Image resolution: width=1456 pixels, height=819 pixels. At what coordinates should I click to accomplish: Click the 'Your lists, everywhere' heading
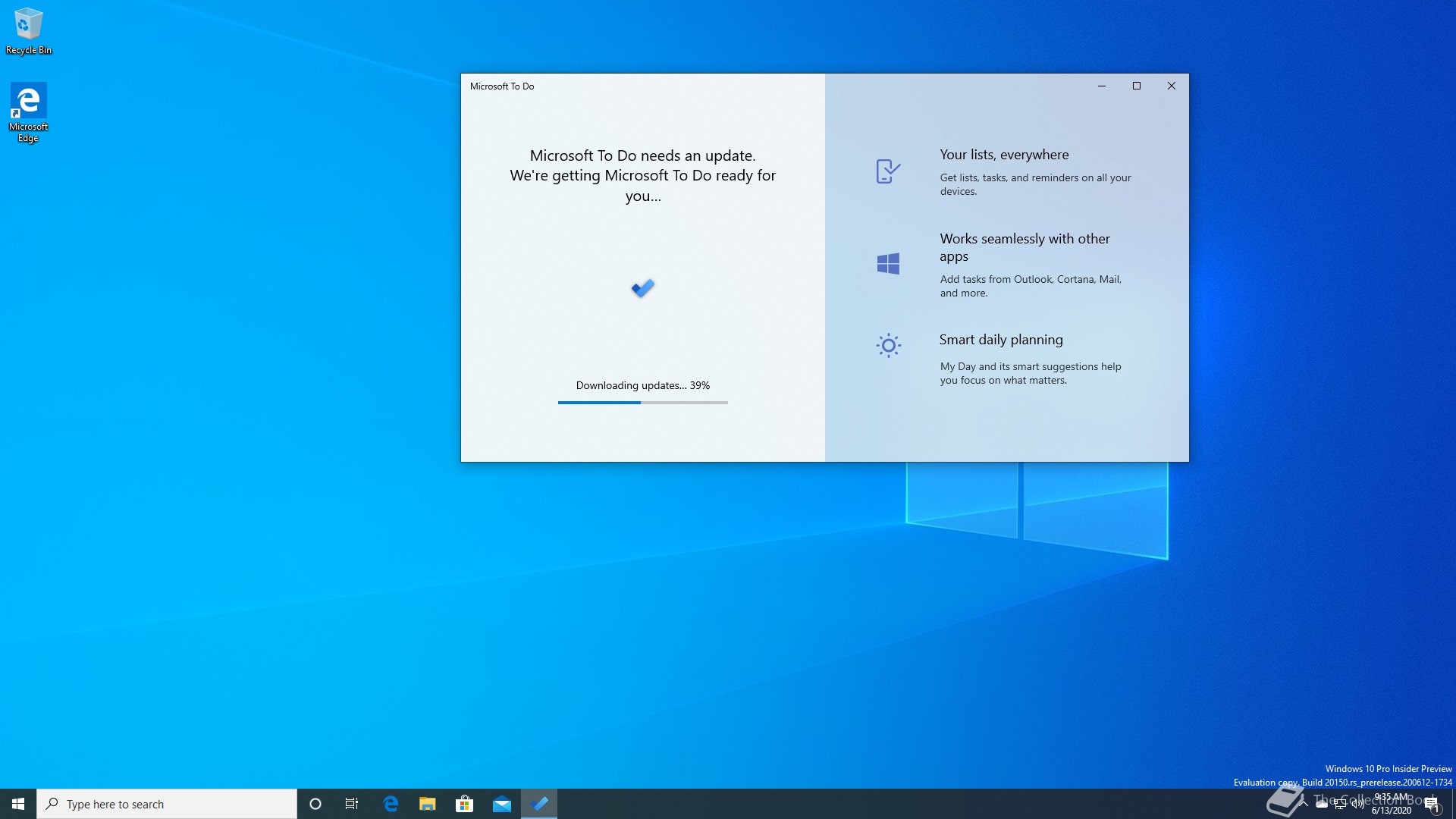pyautogui.click(x=1004, y=155)
